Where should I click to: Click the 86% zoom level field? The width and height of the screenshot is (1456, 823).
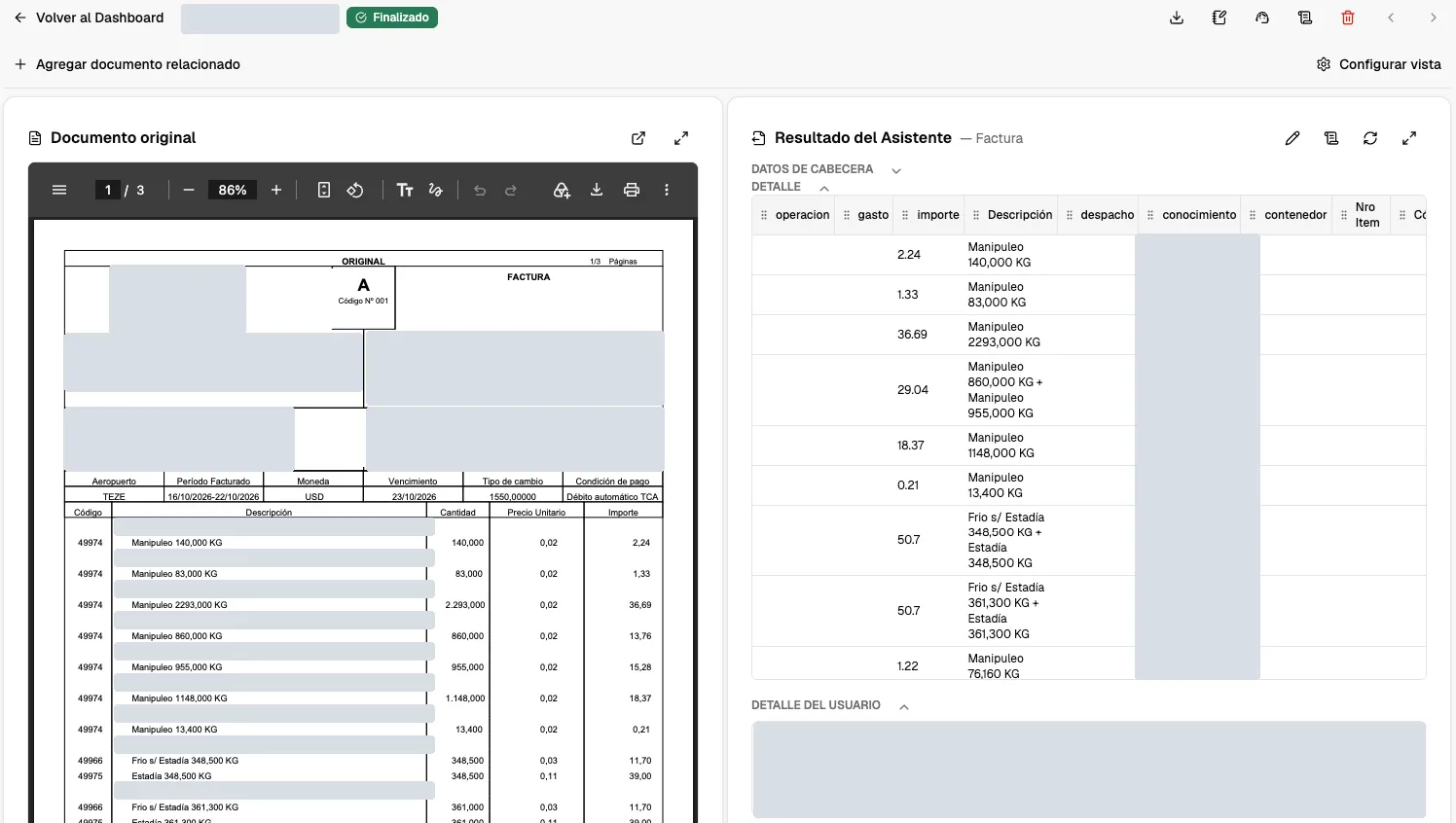tap(233, 190)
